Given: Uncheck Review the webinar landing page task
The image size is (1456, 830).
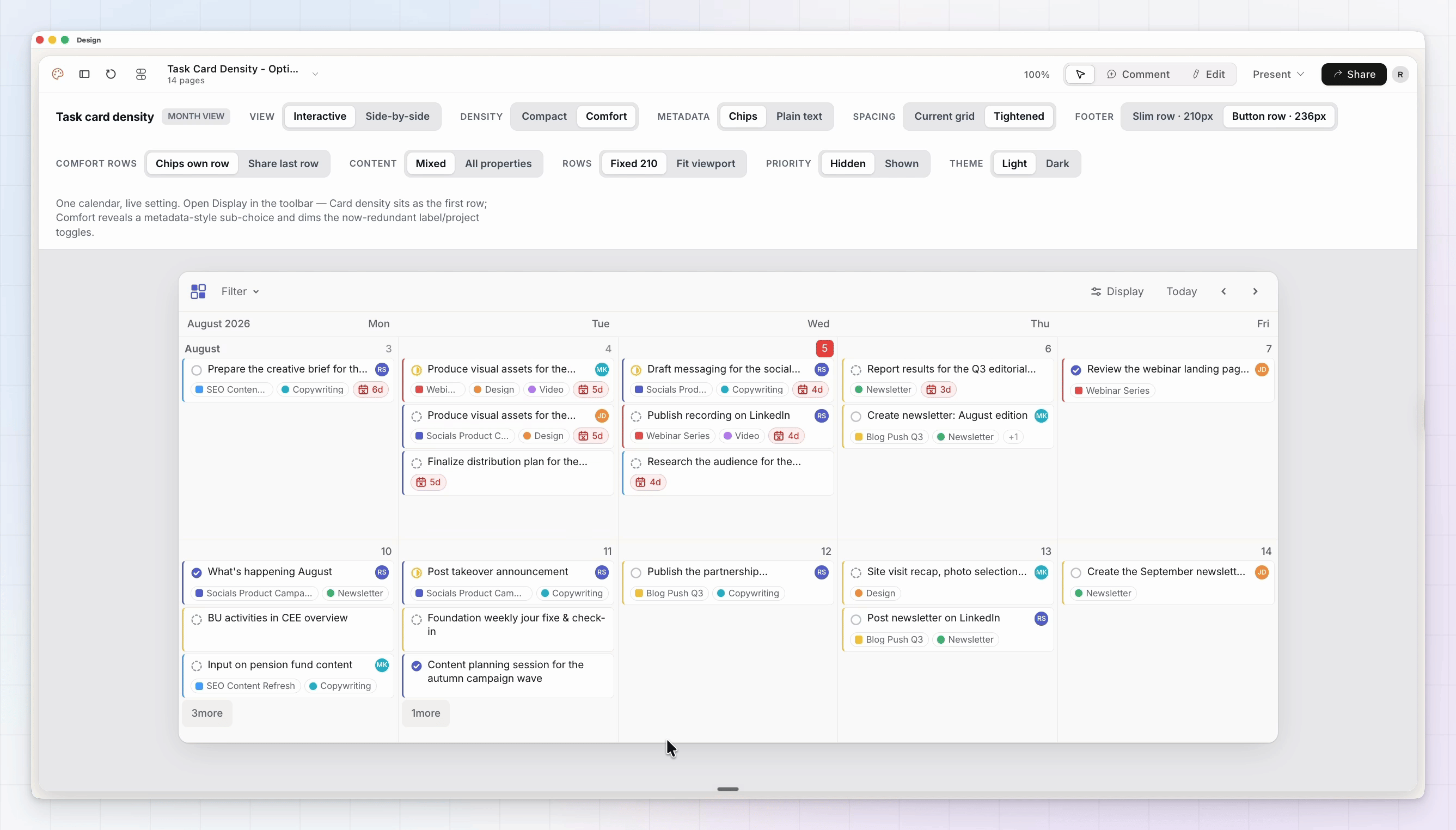Looking at the screenshot, I should pyautogui.click(x=1076, y=370).
